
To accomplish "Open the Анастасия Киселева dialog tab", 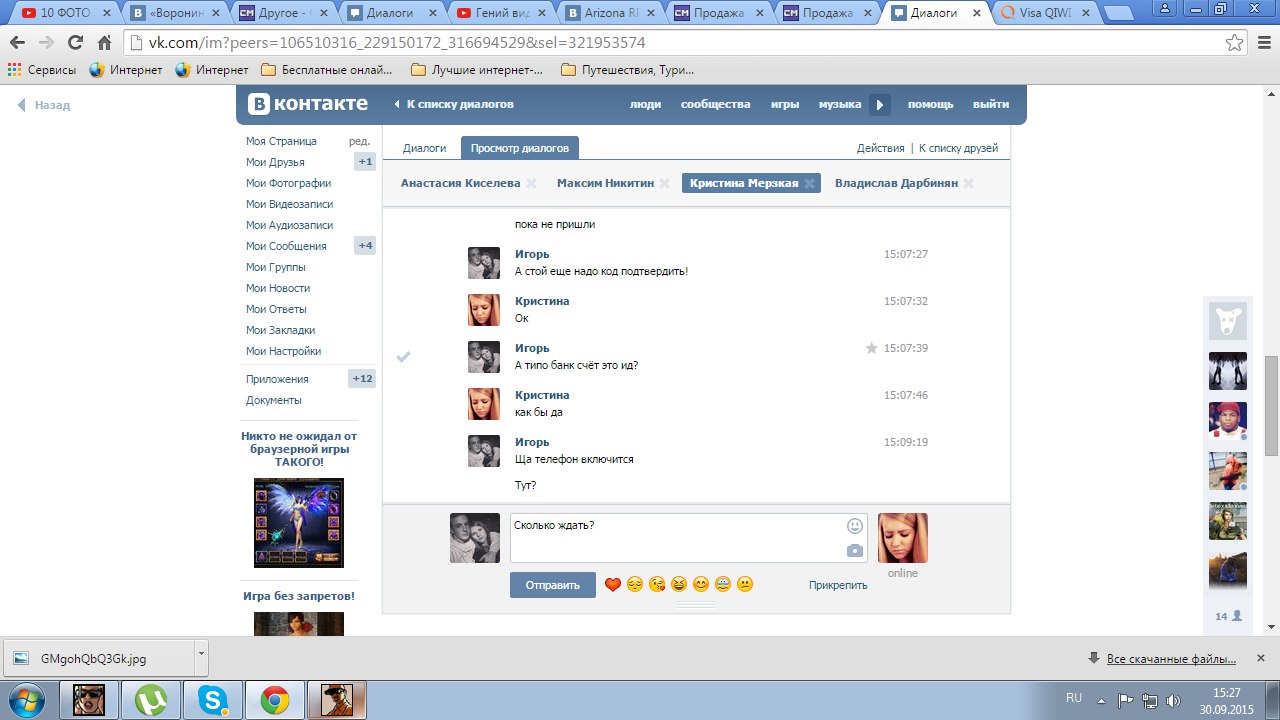I will point(460,183).
